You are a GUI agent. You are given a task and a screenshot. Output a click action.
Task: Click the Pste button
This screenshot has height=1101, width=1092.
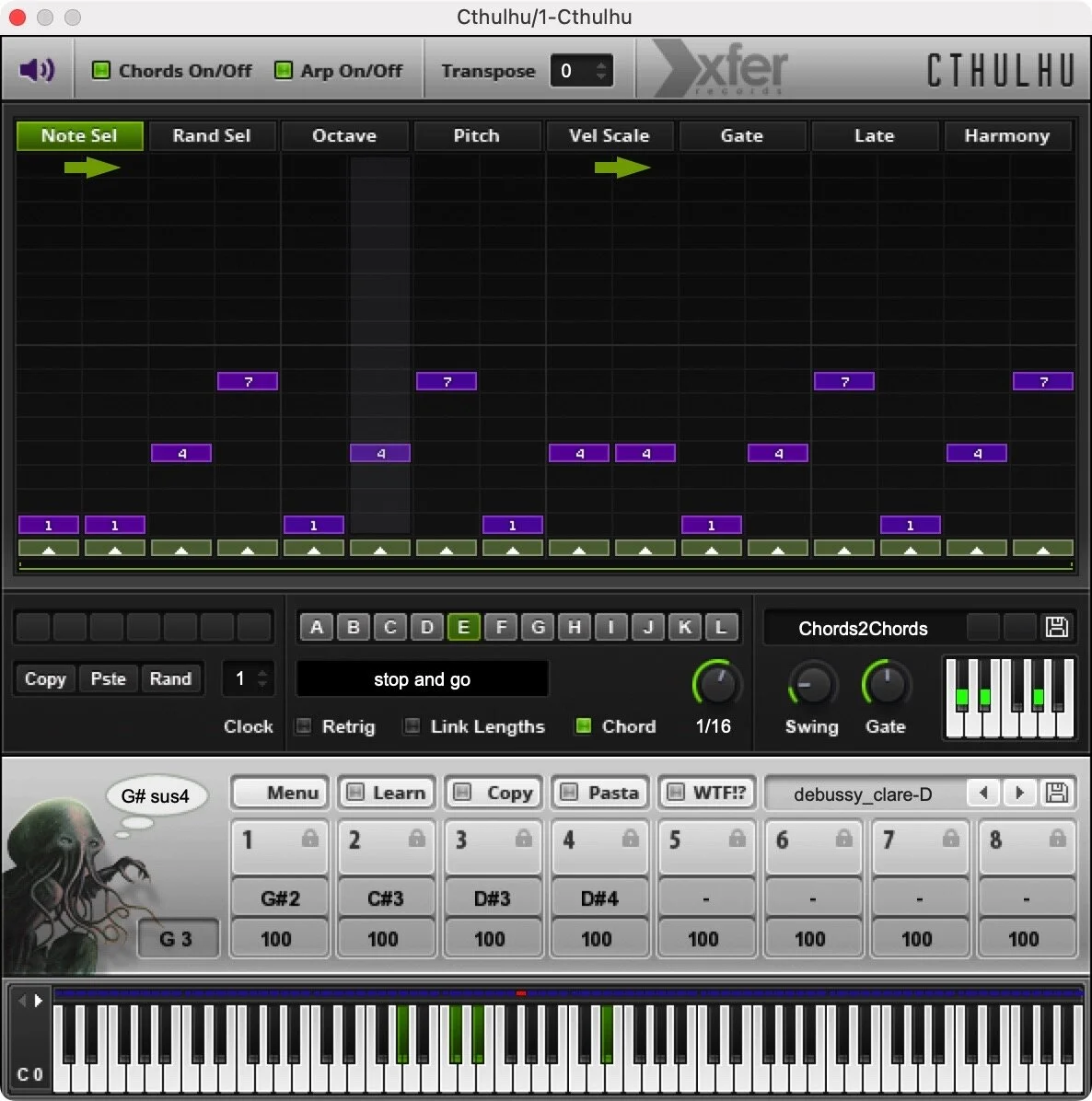tap(108, 679)
